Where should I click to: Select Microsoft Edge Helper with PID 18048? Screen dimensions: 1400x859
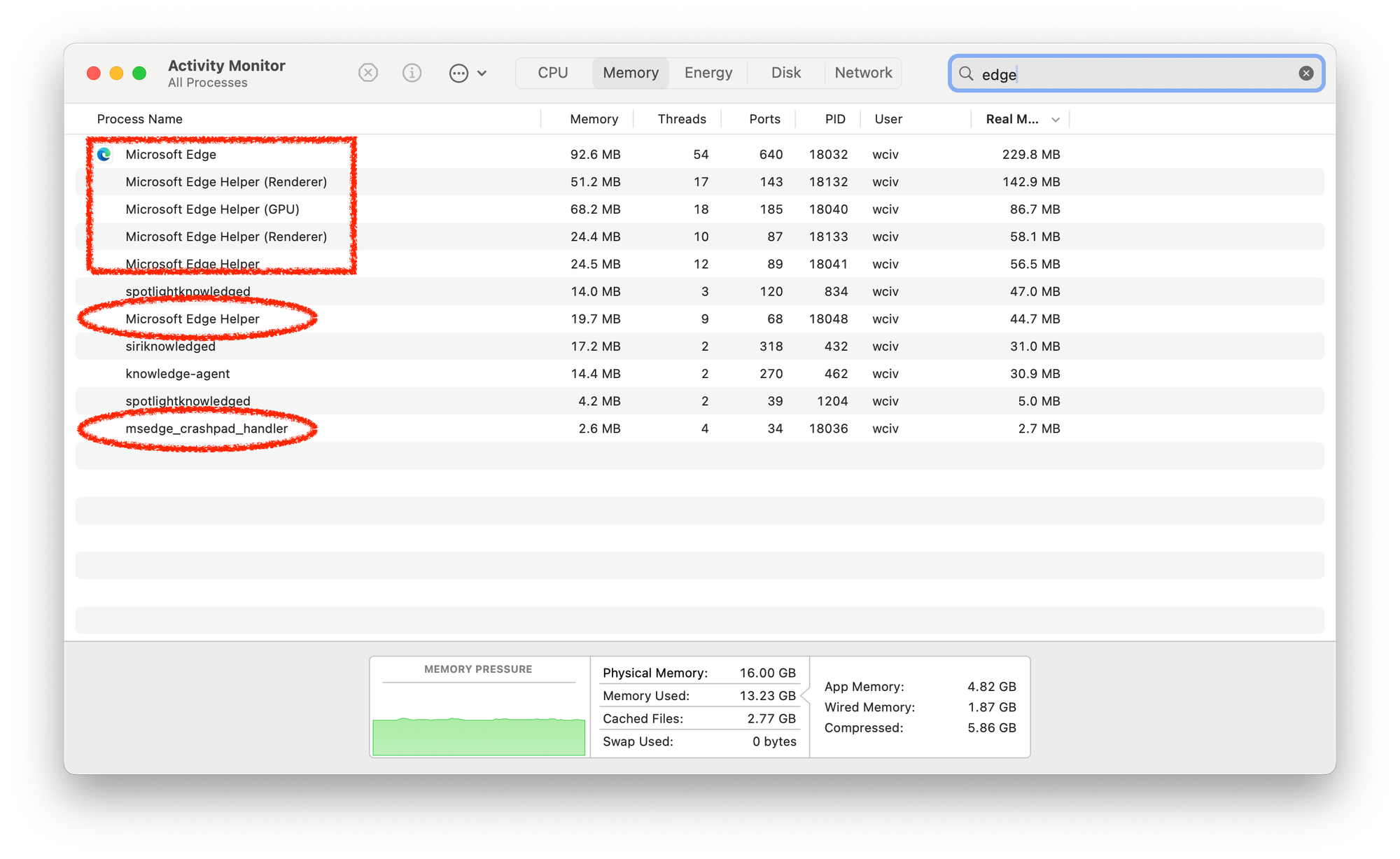click(700, 319)
